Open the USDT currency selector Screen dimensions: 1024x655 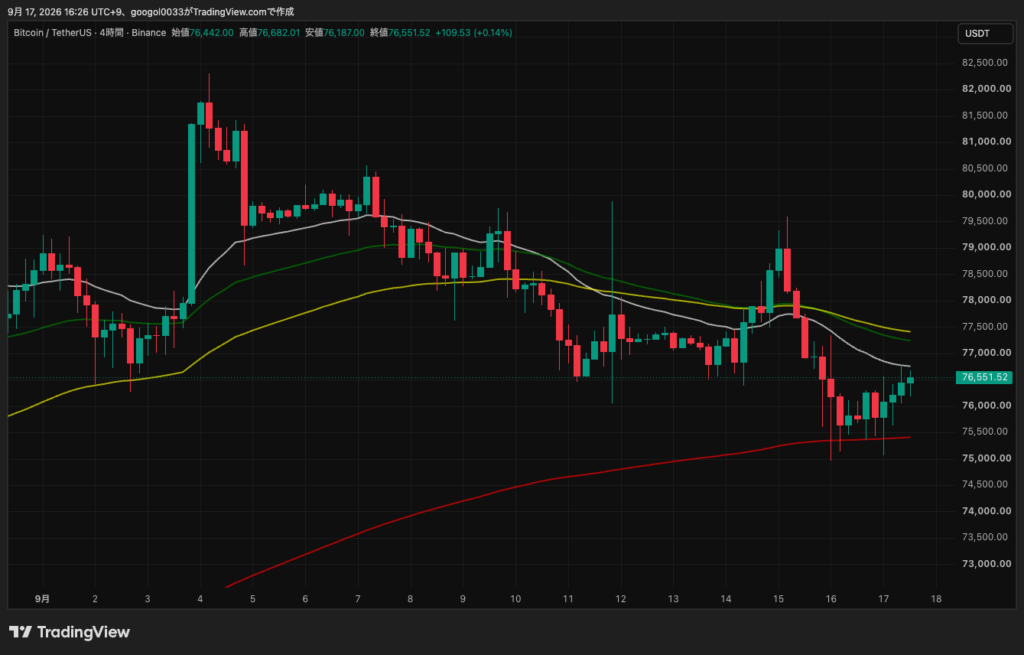pyautogui.click(x=985, y=33)
